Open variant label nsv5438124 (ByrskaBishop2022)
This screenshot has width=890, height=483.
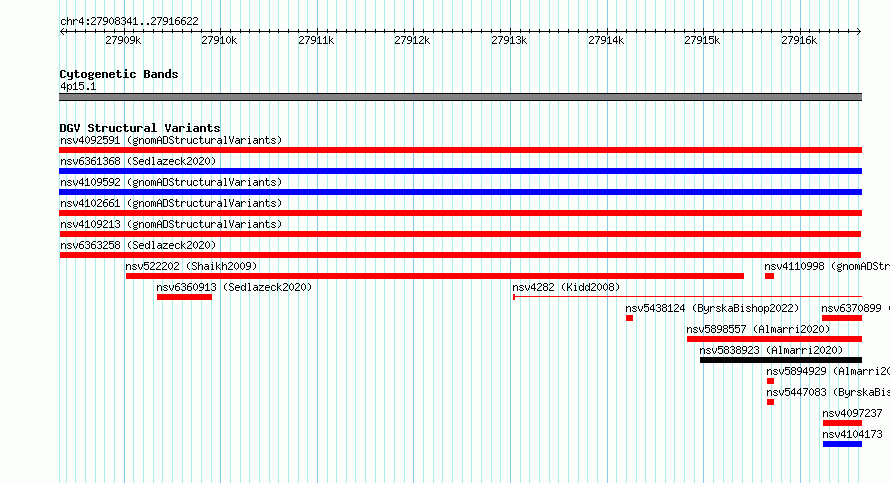click(x=712, y=308)
